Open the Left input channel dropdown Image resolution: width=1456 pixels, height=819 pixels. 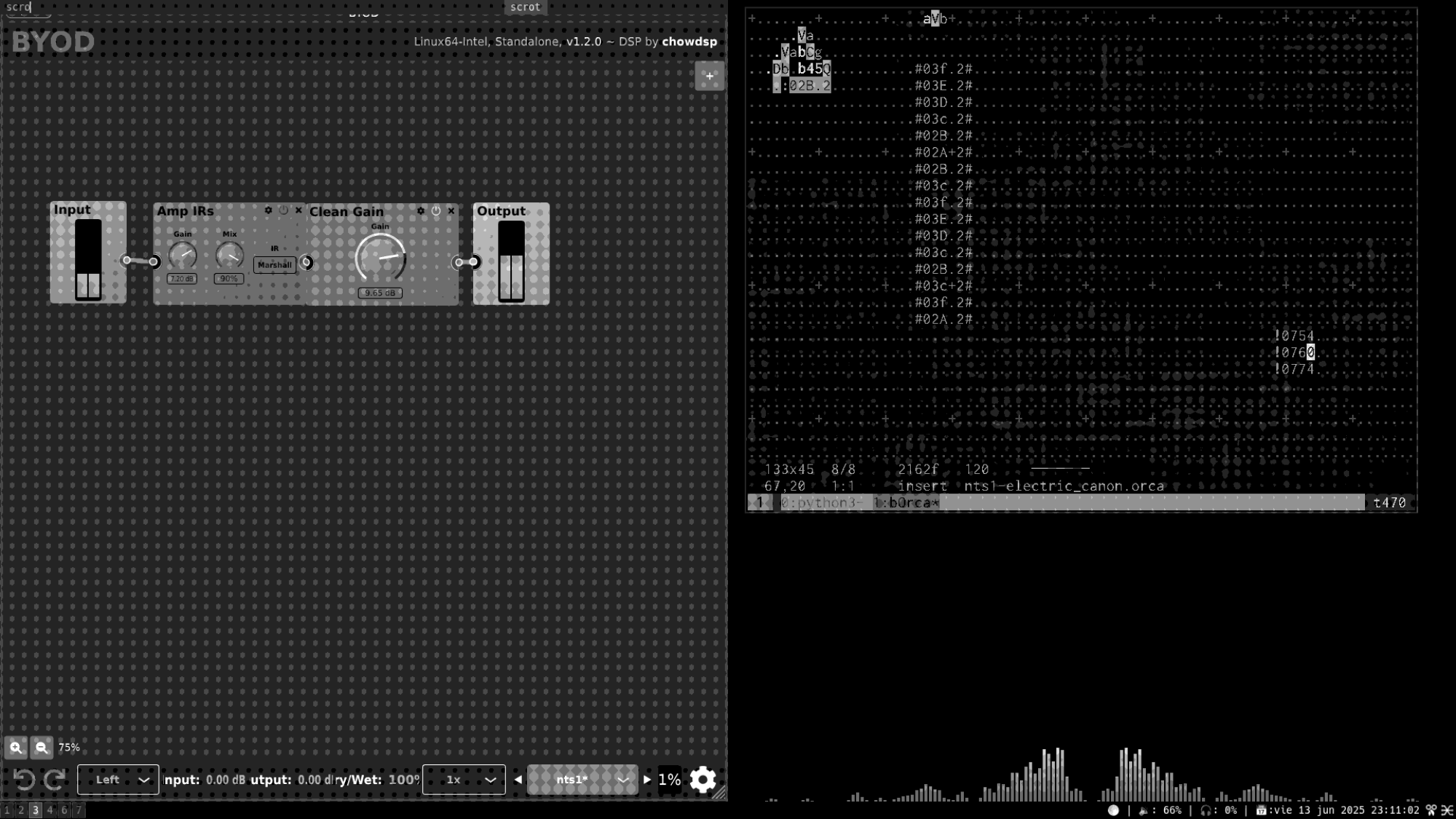pos(118,780)
